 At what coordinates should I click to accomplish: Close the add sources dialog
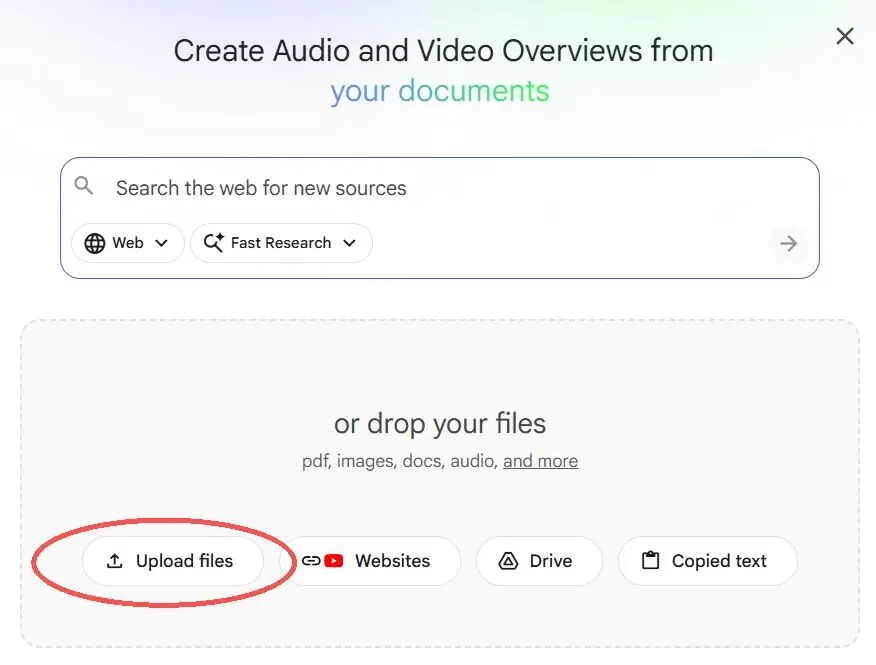pyautogui.click(x=845, y=36)
